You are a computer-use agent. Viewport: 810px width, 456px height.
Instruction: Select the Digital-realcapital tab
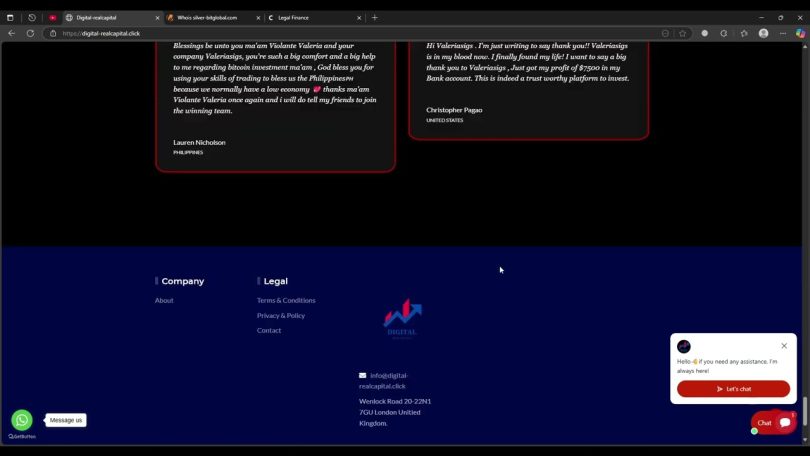click(112, 18)
